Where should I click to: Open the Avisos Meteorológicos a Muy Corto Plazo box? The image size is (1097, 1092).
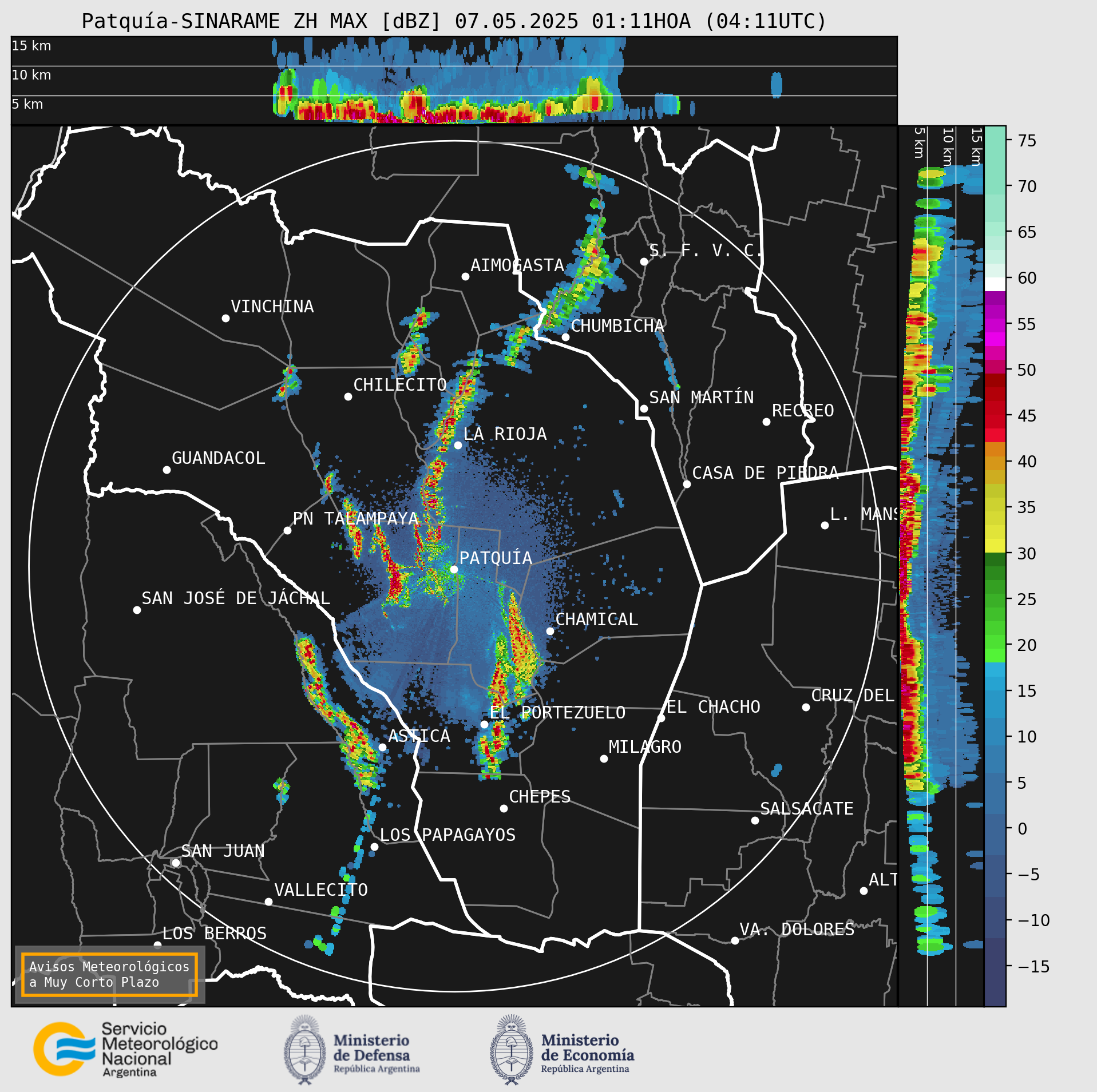109,974
